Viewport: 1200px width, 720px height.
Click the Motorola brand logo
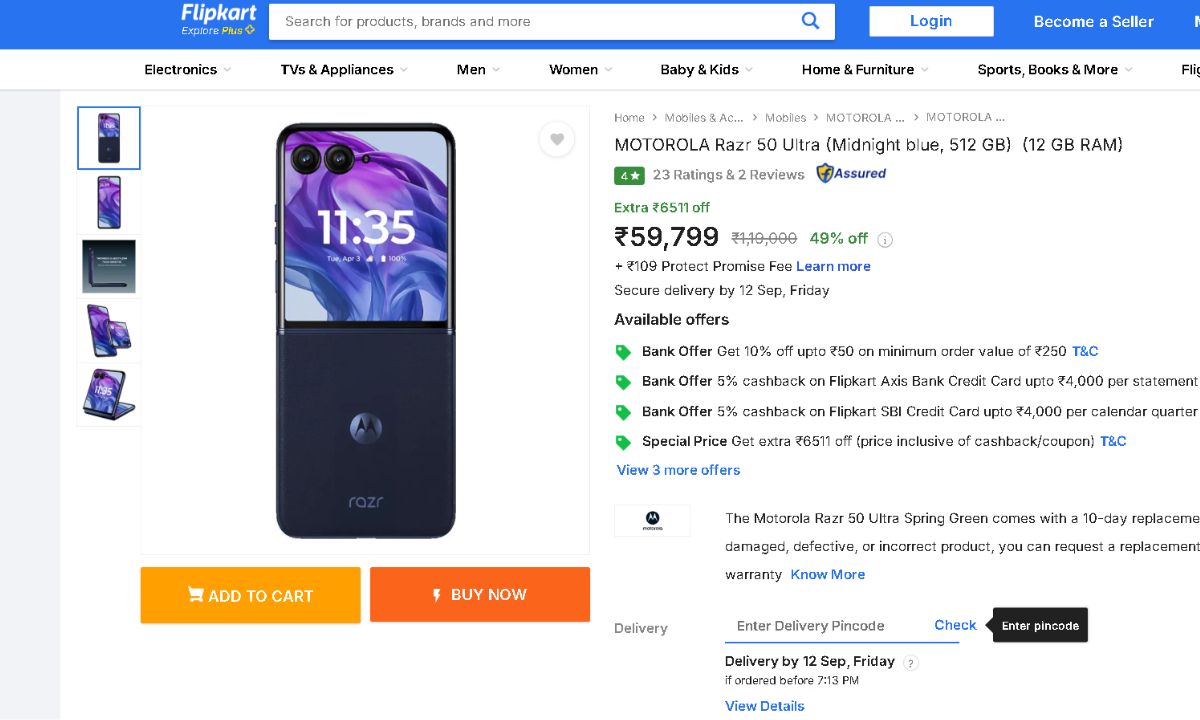coord(652,520)
